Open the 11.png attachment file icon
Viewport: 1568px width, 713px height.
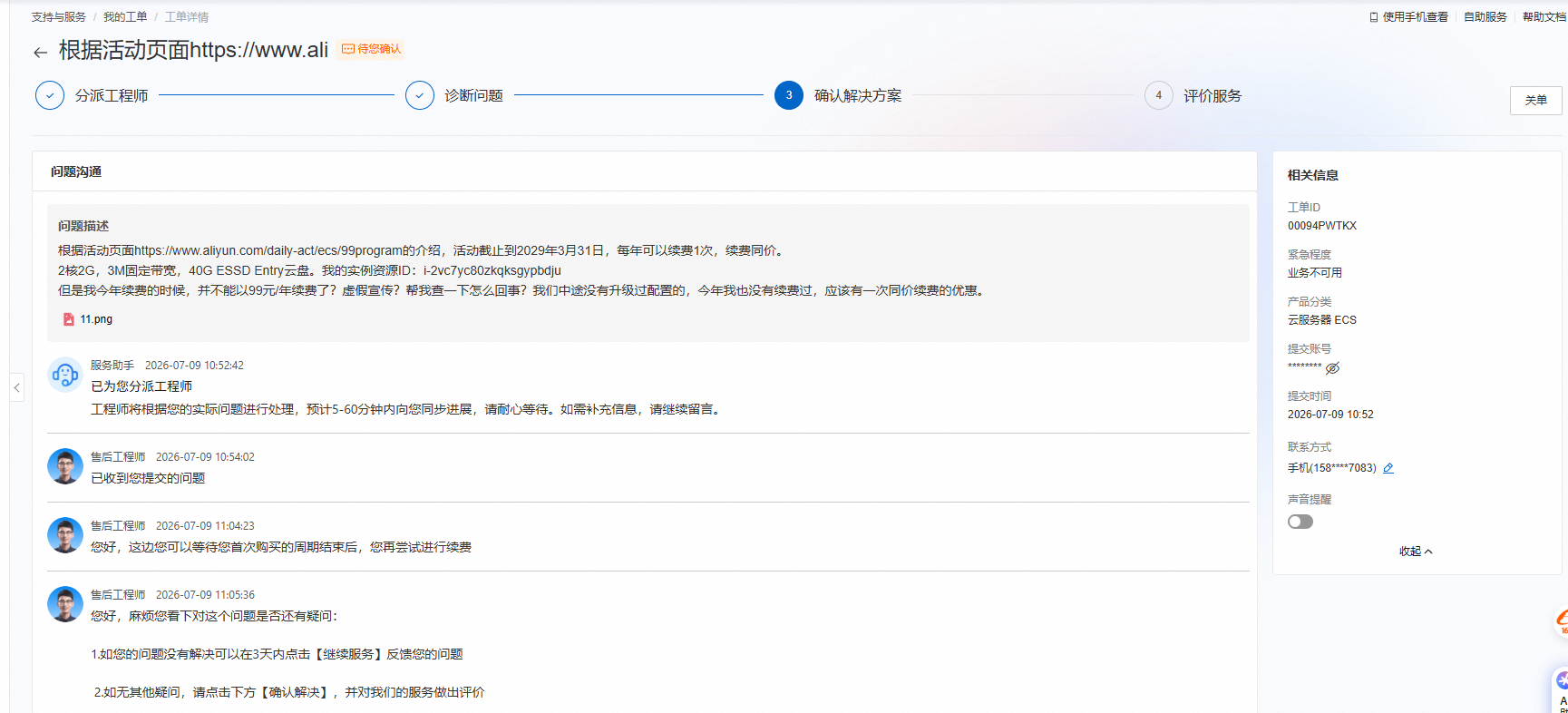pos(68,319)
